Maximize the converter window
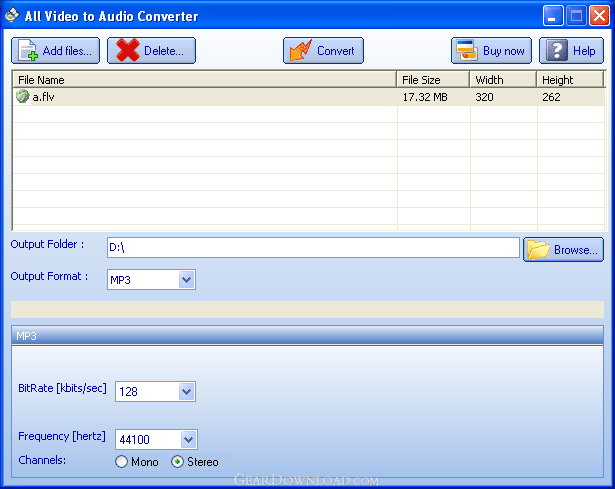This screenshot has height=489, width=615. coord(576,16)
